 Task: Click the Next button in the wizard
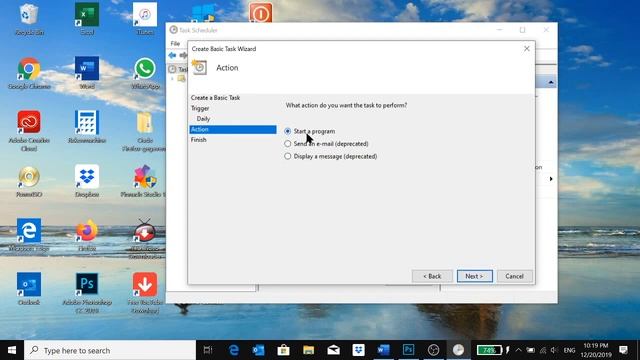474,276
